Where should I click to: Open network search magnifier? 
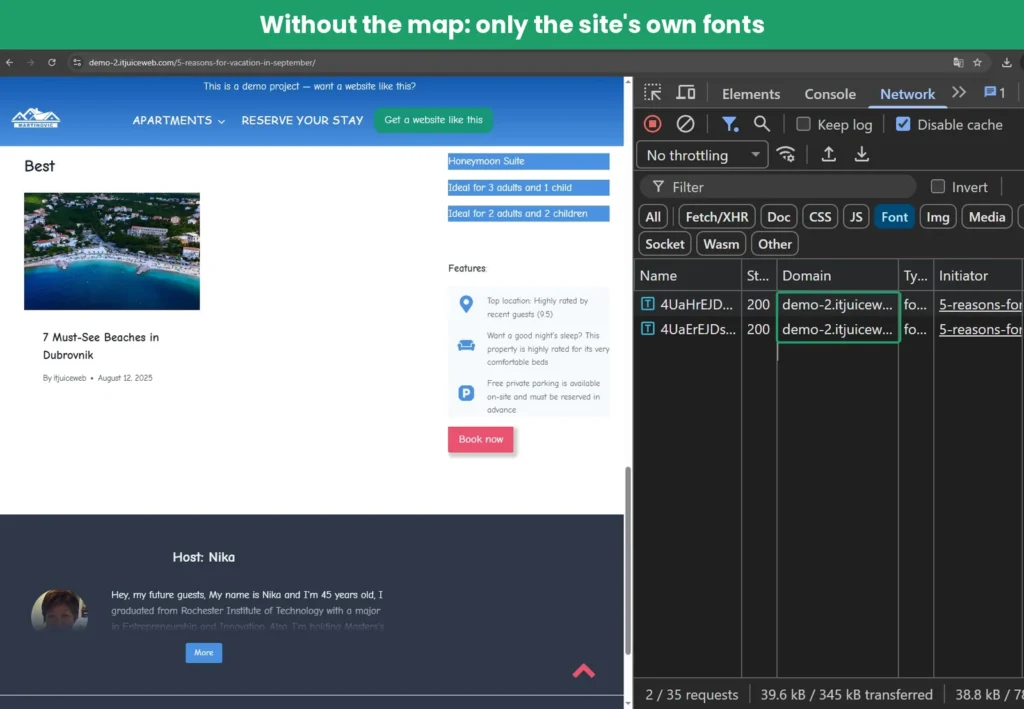(761, 124)
